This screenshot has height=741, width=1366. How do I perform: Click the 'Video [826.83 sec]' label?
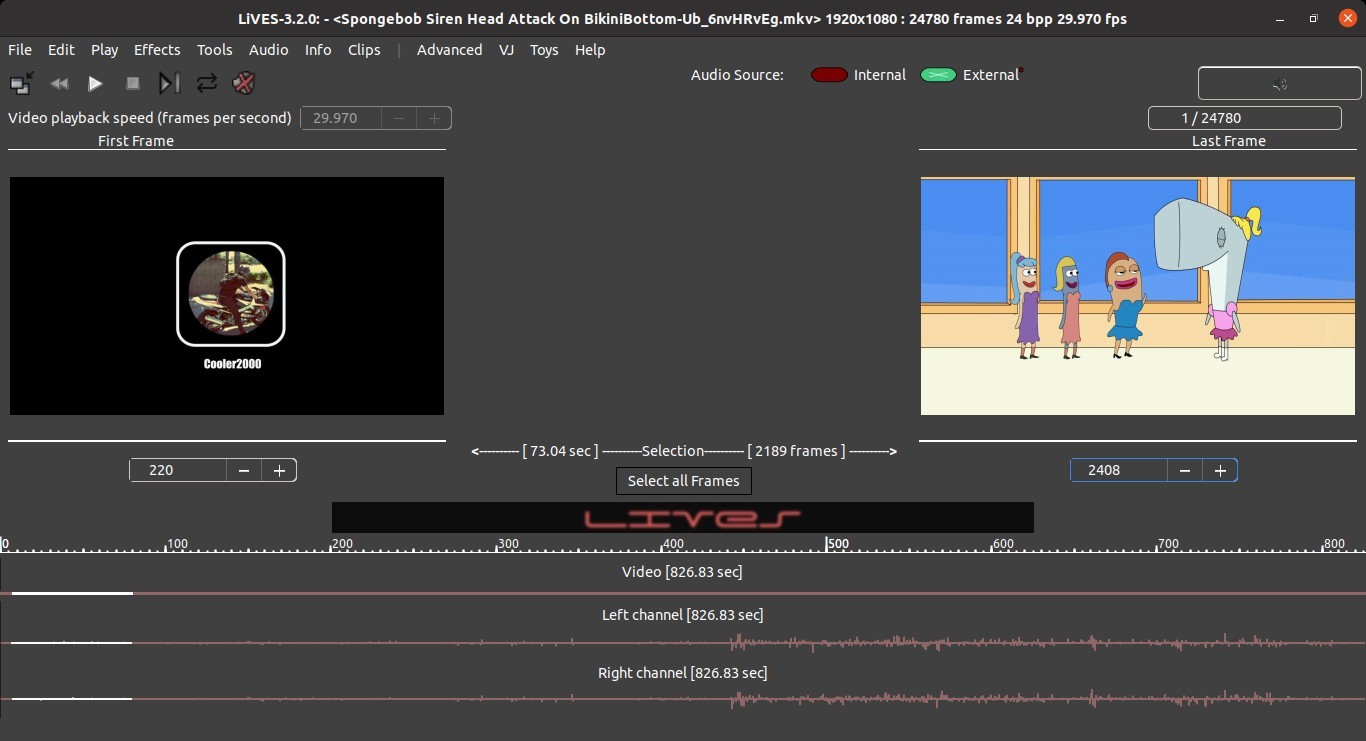[x=682, y=572]
